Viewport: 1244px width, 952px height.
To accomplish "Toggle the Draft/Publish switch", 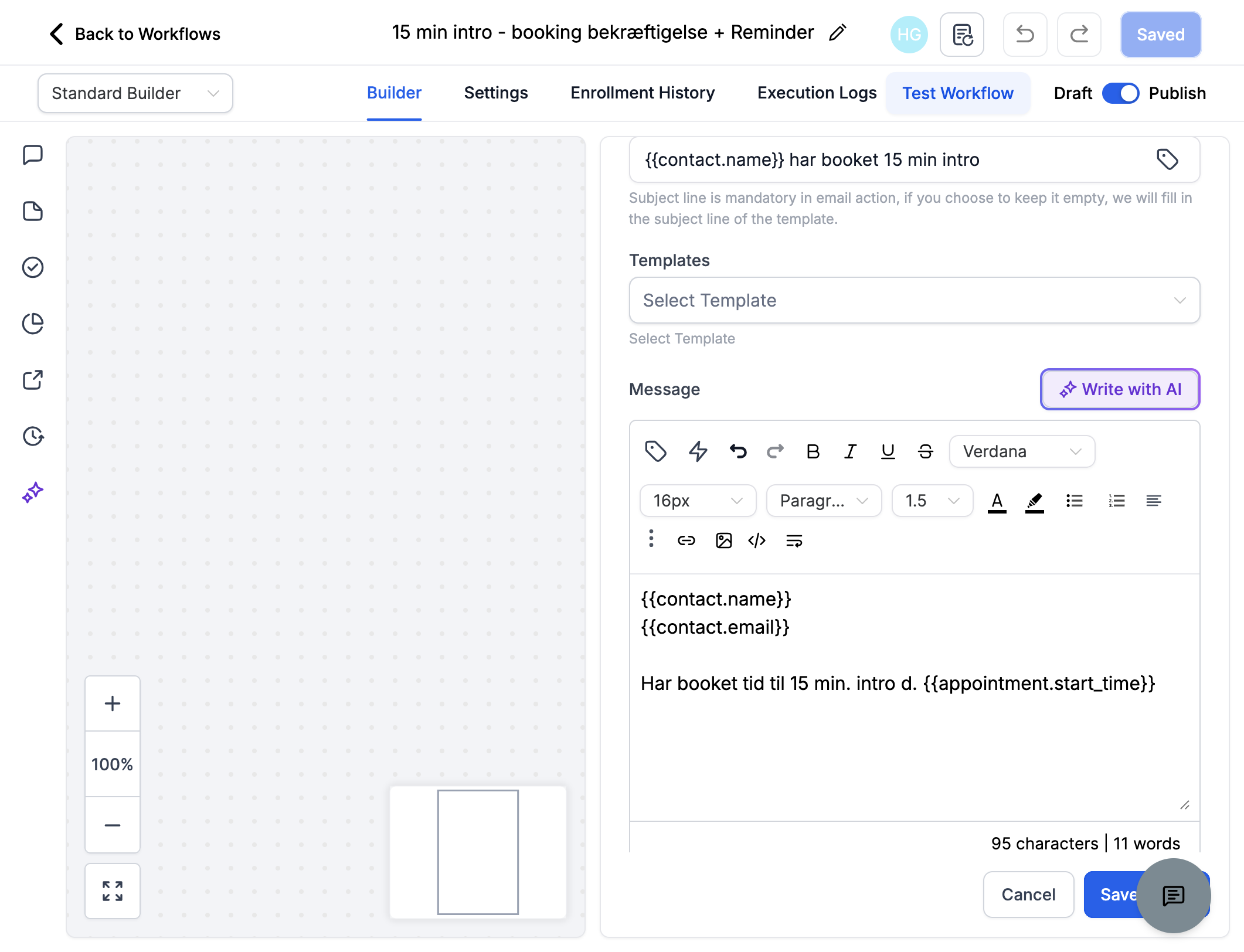I will coord(1120,93).
